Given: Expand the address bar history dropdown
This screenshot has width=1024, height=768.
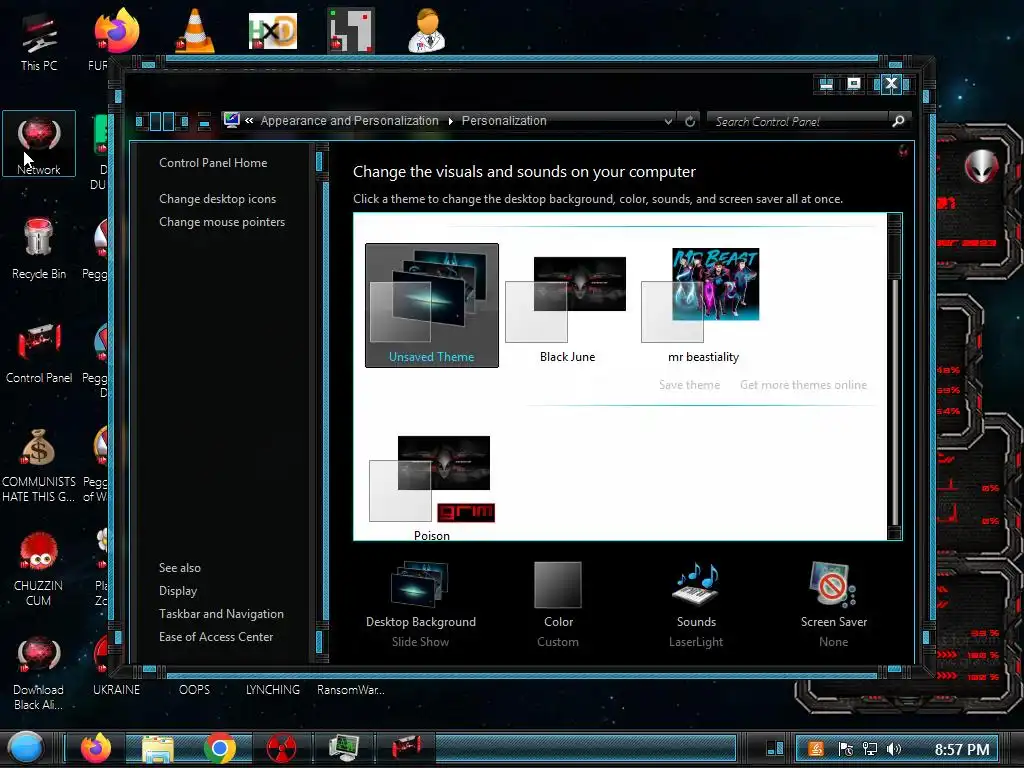Looking at the screenshot, I should [x=668, y=121].
